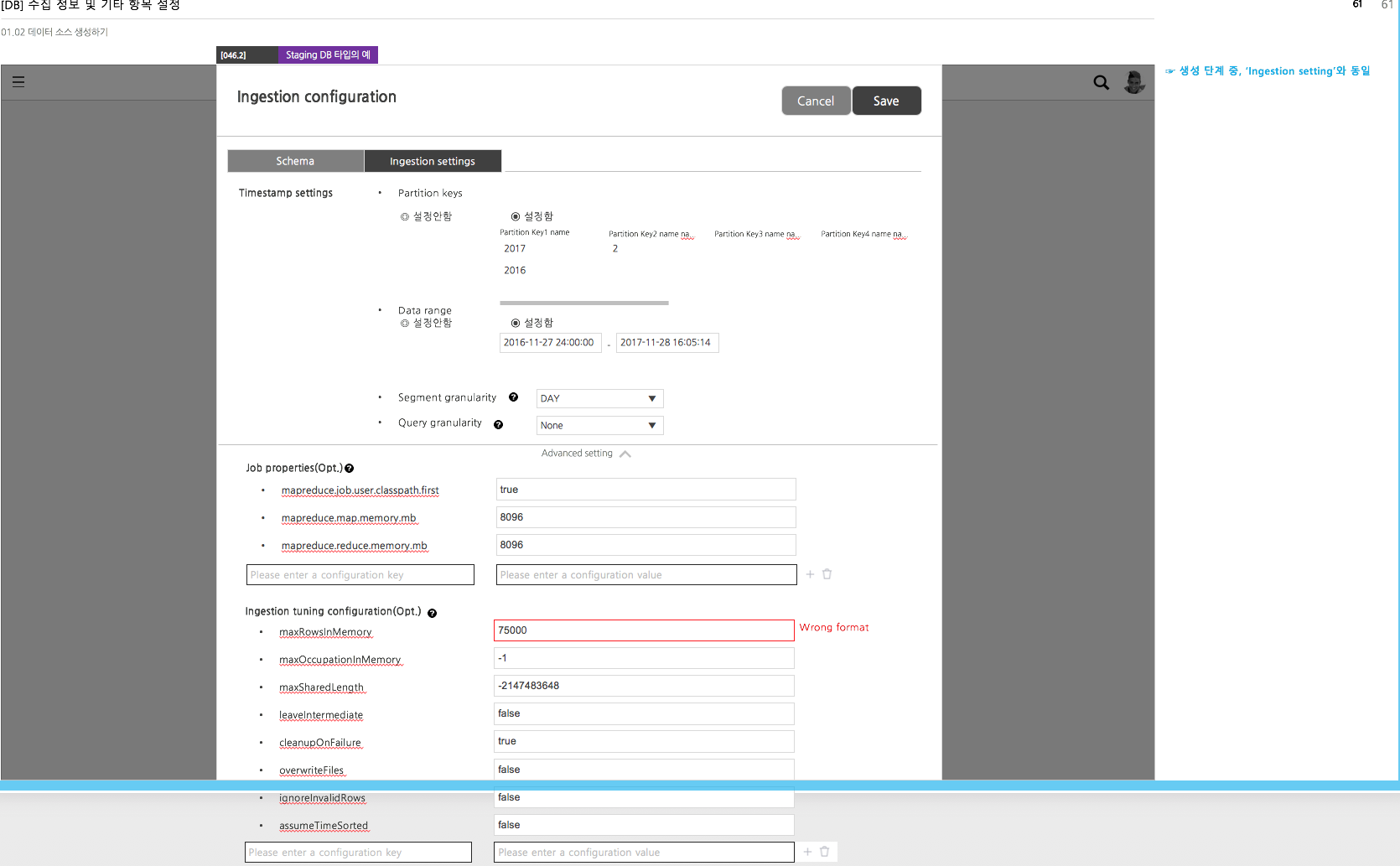Click tuning configuration key input field
The width and height of the screenshot is (1400, 866).
(358, 853)
